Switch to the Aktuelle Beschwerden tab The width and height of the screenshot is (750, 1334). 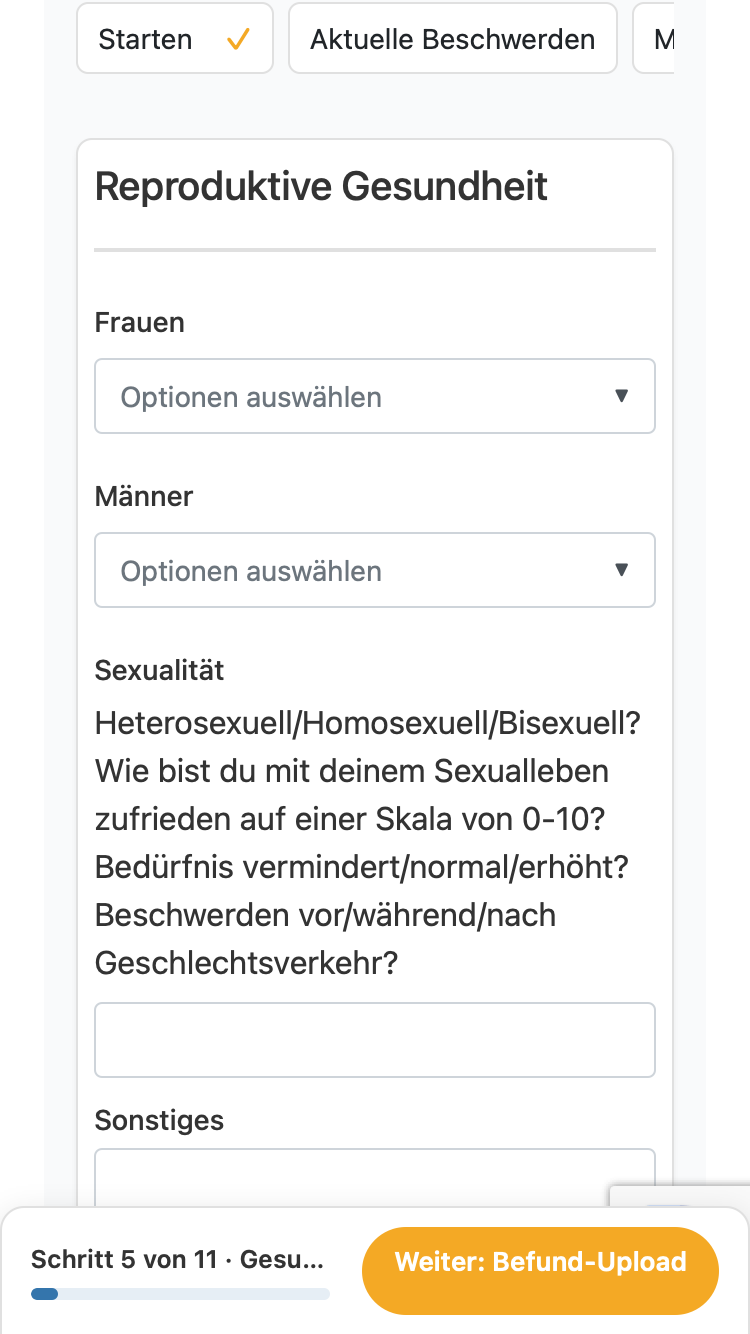click(x=453, y=40)
